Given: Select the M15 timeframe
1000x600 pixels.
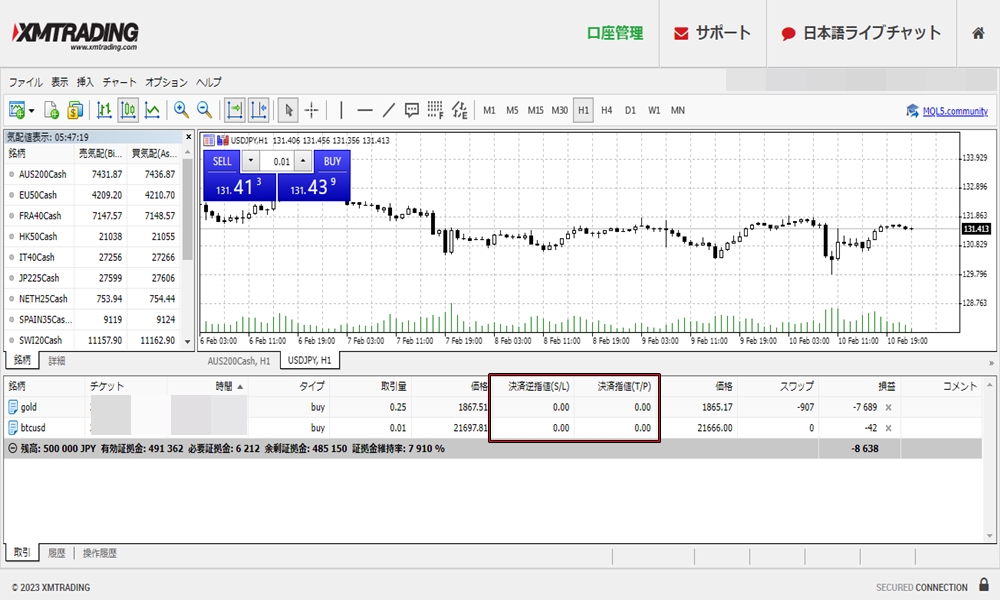Looking at the screenshot, I should click(x=535, y=110).
